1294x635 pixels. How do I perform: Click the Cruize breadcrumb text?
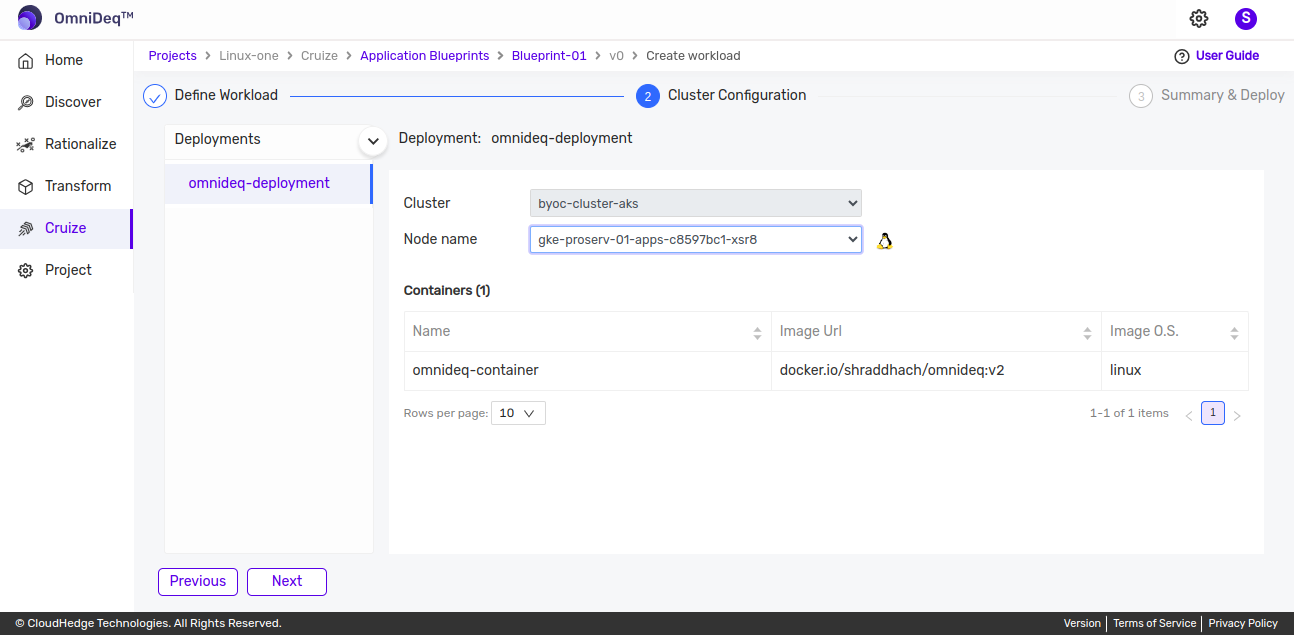[319, 56]
